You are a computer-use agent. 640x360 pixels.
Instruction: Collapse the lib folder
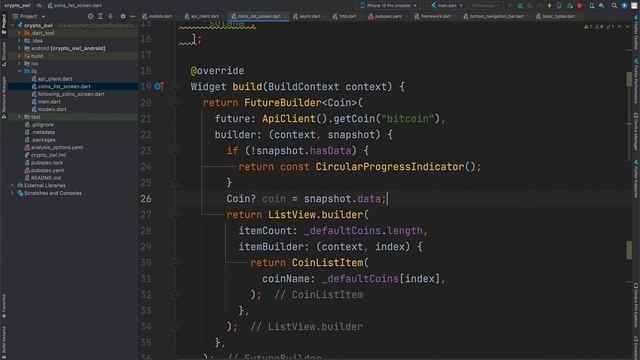pos(19,71)
